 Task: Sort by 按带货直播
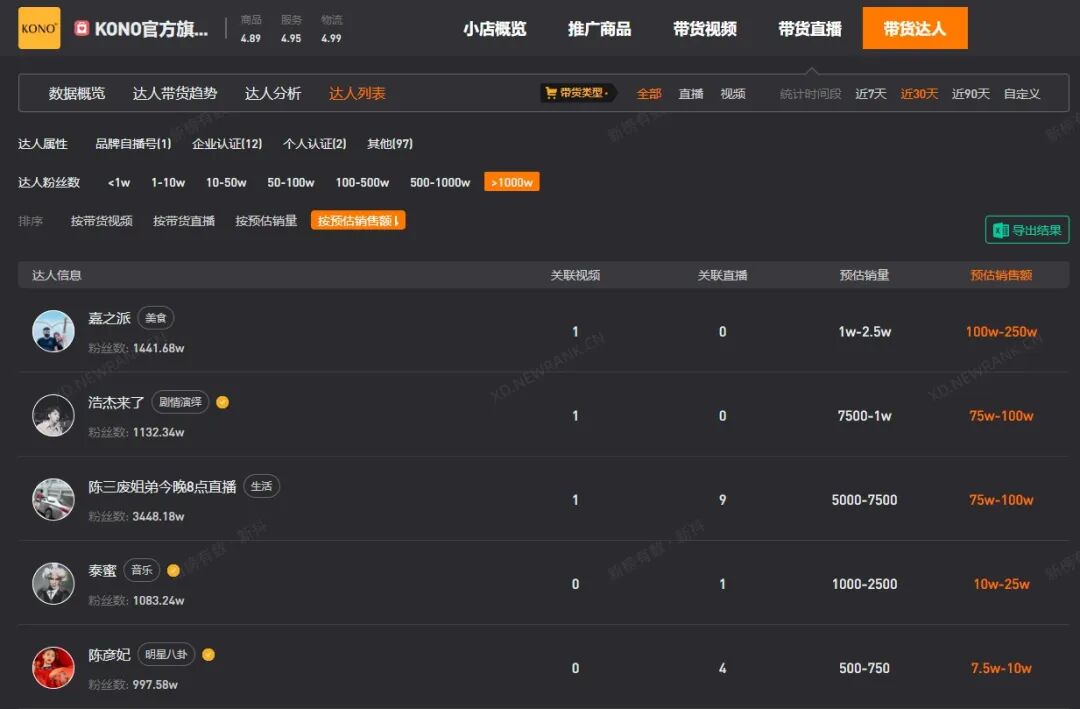click(184, 220)
